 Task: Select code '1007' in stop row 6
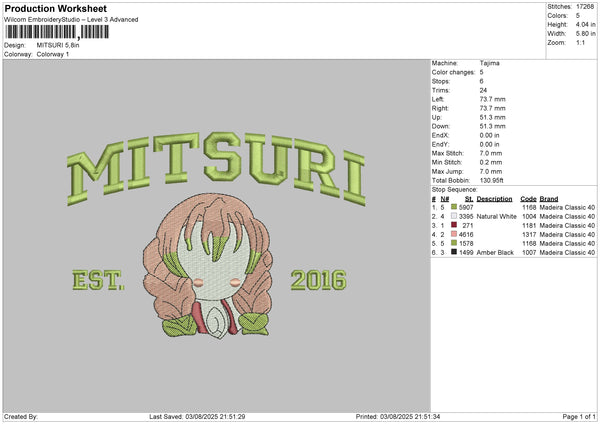click(x=529, y=253)
